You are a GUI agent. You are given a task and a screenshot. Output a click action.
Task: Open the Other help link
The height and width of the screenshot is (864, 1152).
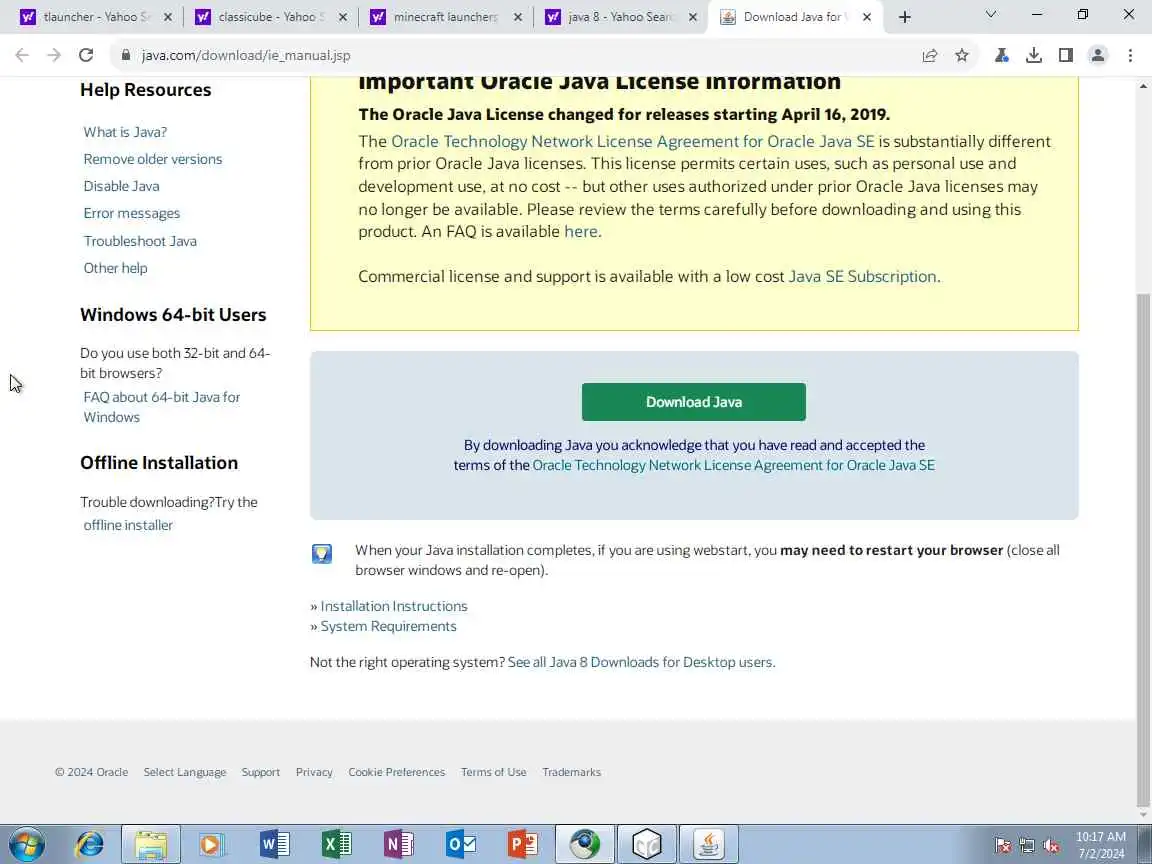click(115, 268)
